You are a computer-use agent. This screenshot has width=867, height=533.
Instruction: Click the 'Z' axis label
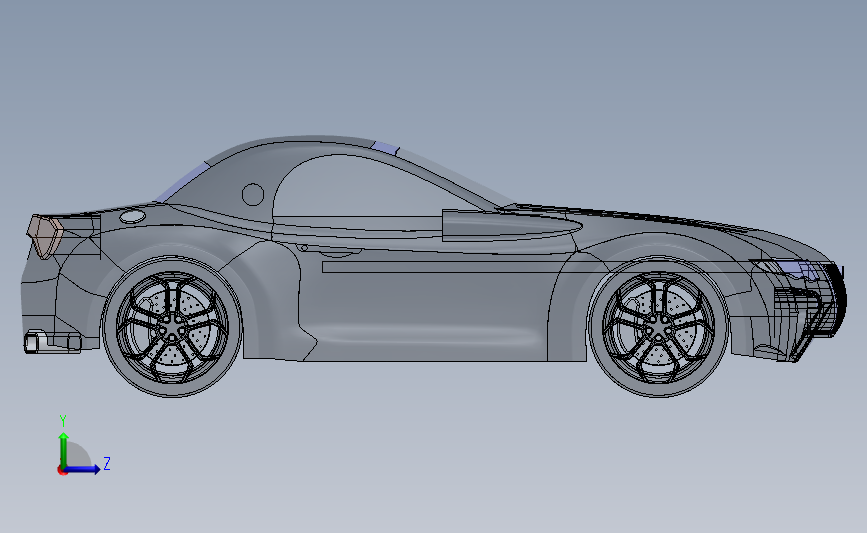[x=107, y=463]
